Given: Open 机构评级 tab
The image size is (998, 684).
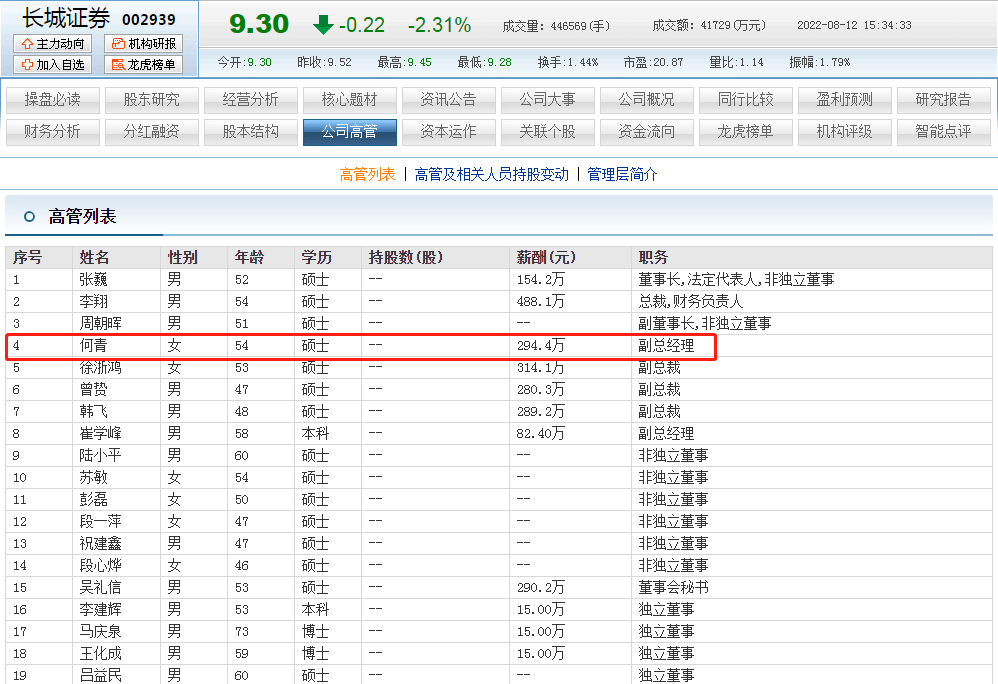Looking at the screenshot, I should 845,132.
